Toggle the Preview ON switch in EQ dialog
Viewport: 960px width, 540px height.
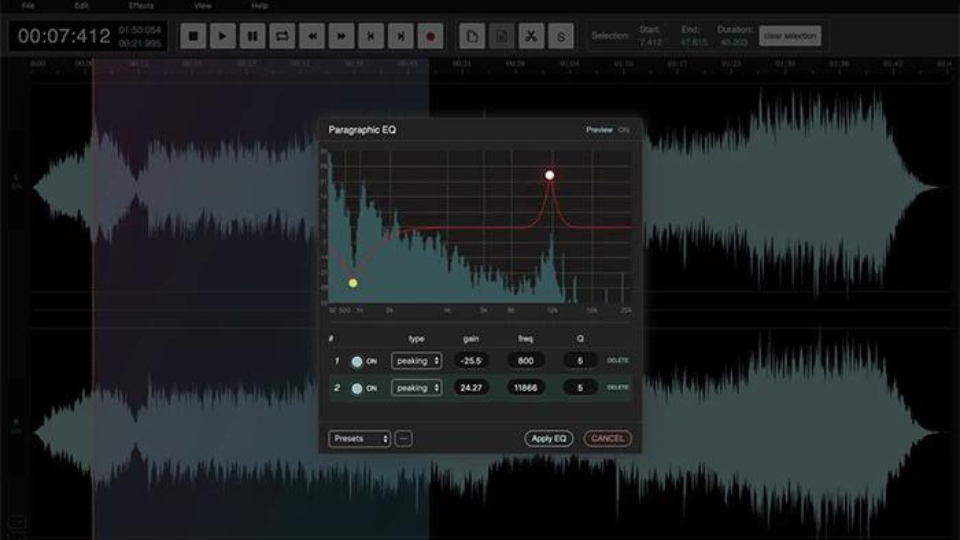click(623, 130)
